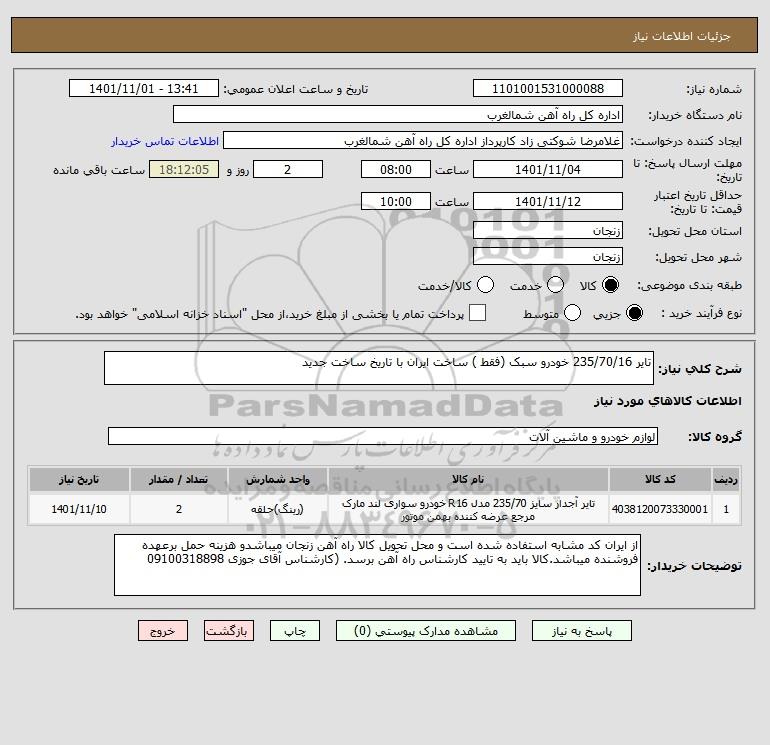Click the response deadline time 08:00
Viewport: 770px width, 745px height.
pyautogui.click(x=396, y=169)
